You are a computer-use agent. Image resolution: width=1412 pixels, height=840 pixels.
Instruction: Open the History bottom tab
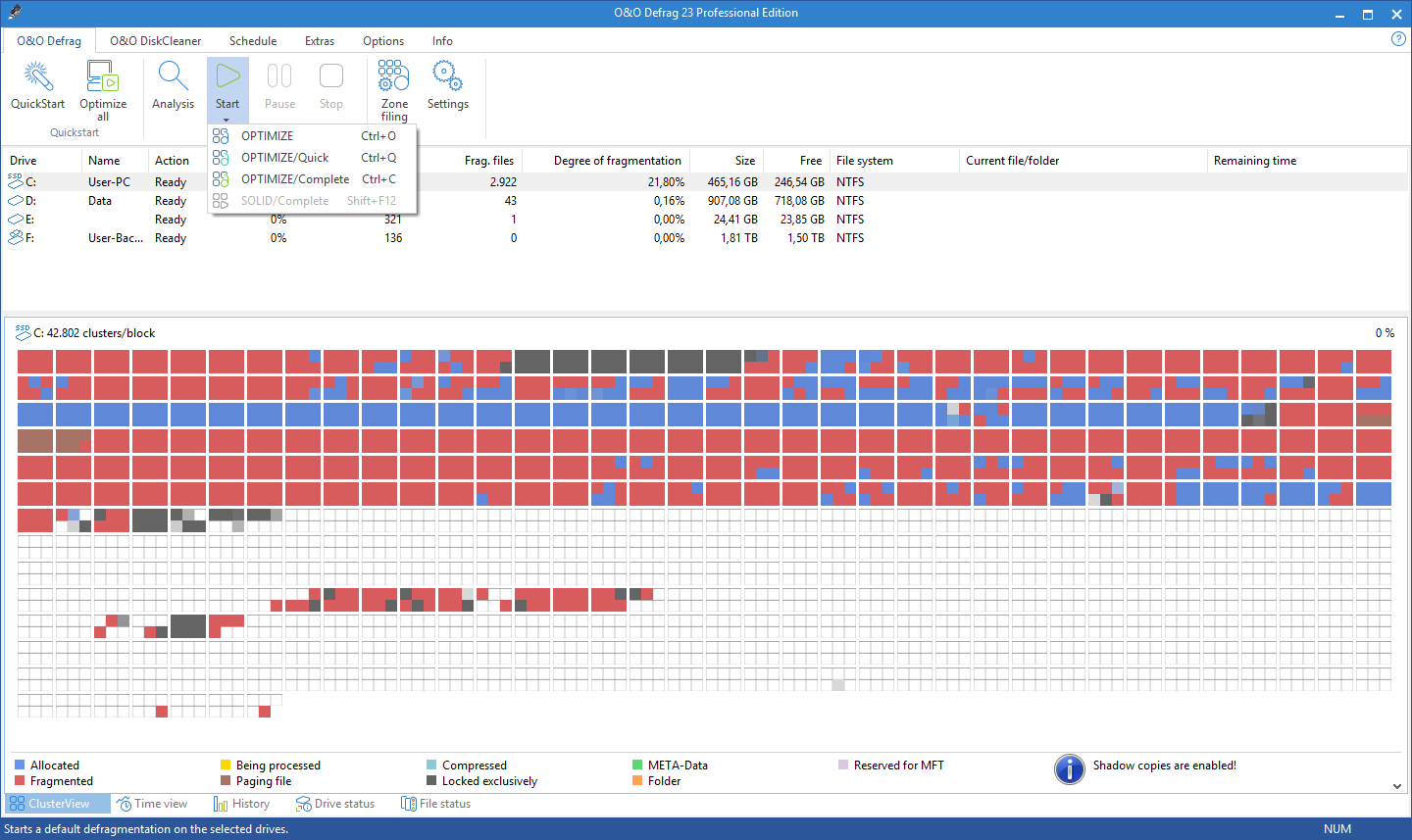click(241, 804)
